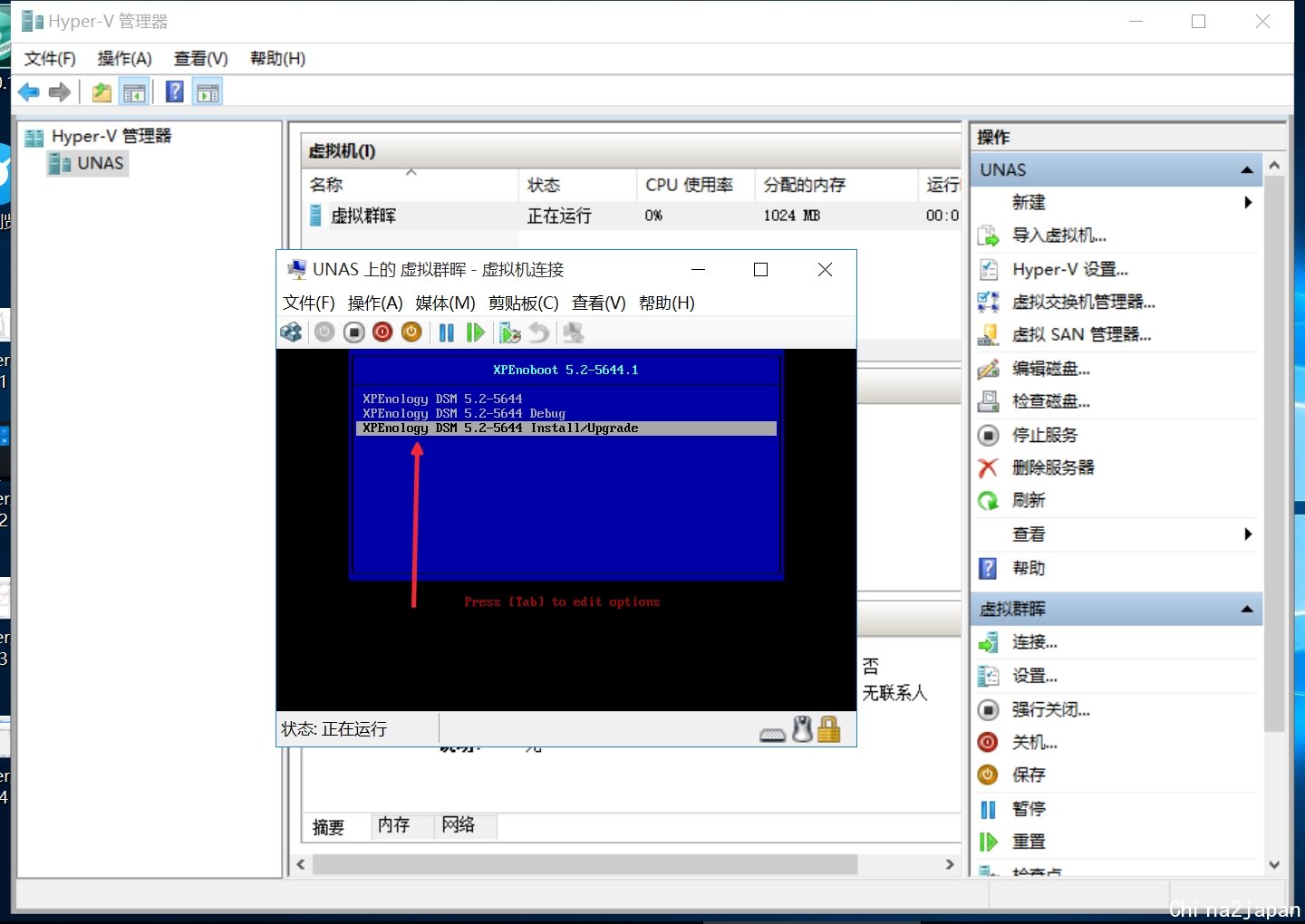This screenshot has width=1305, height=924.
Task: Click the padlock icon in VM status bar
Action: (828, 729)
